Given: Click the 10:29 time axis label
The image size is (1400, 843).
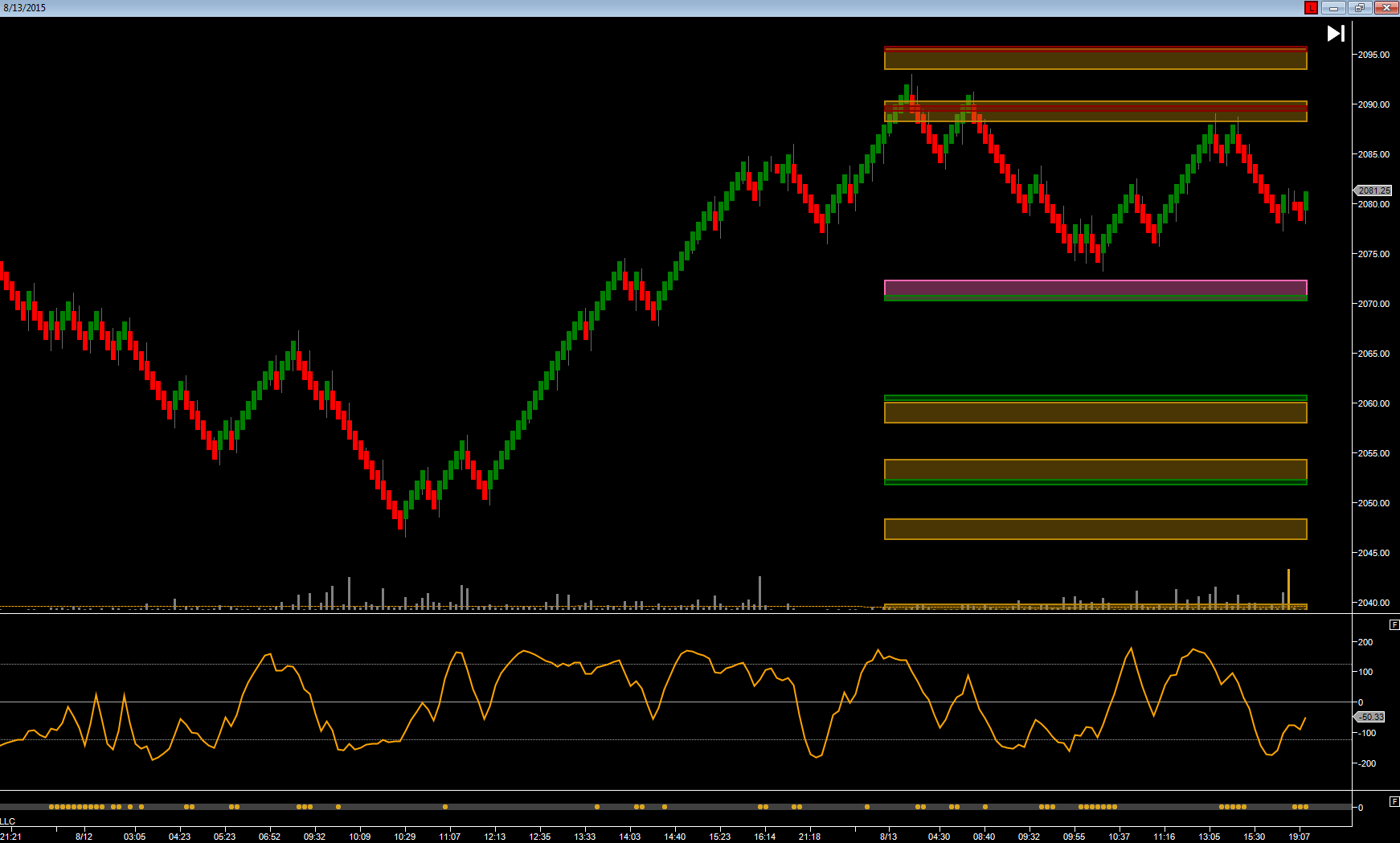Looking at the screenshot, I should click(x=404, y=837).
